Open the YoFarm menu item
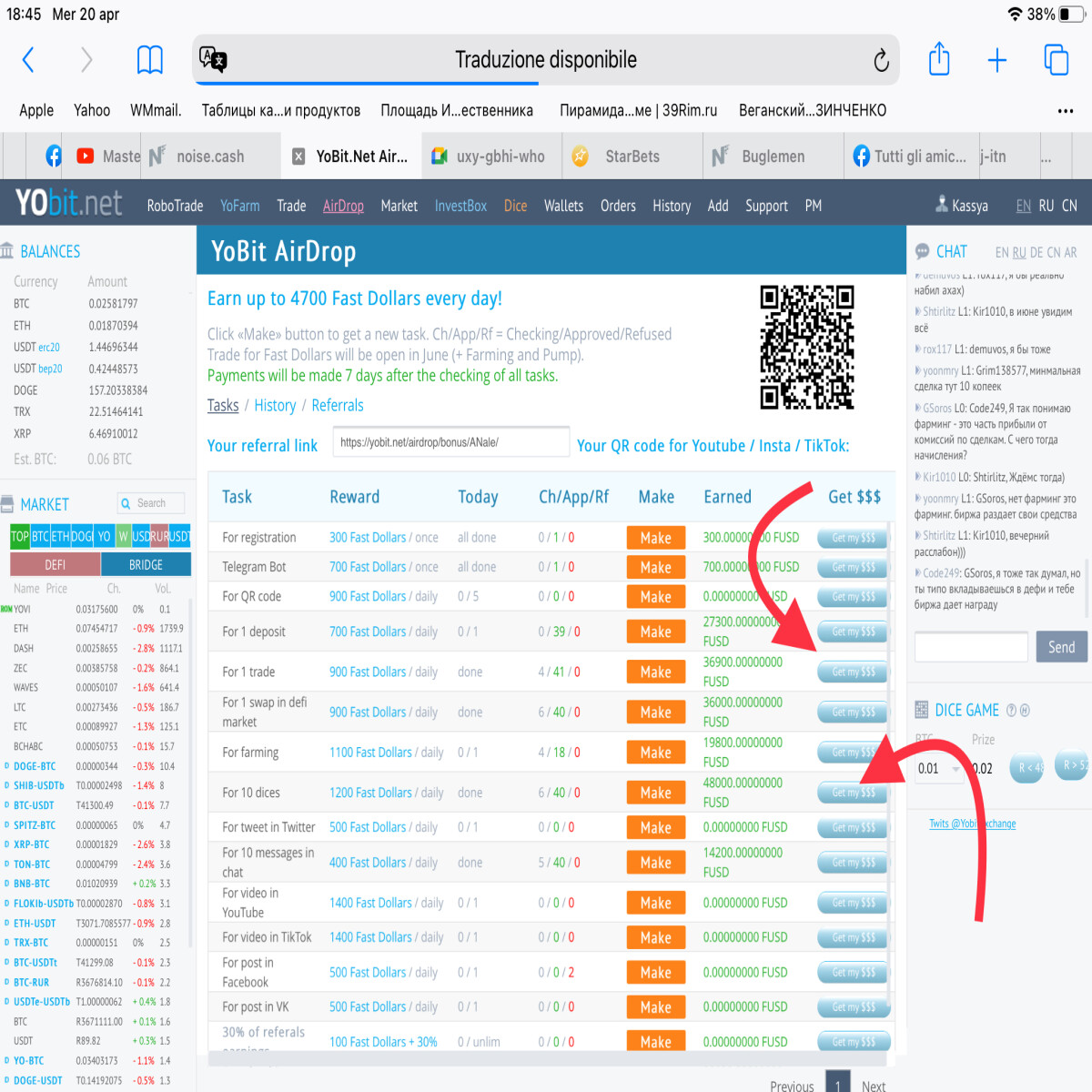The height and width of the screenshot is (1092, 1092). click(240, 206)
